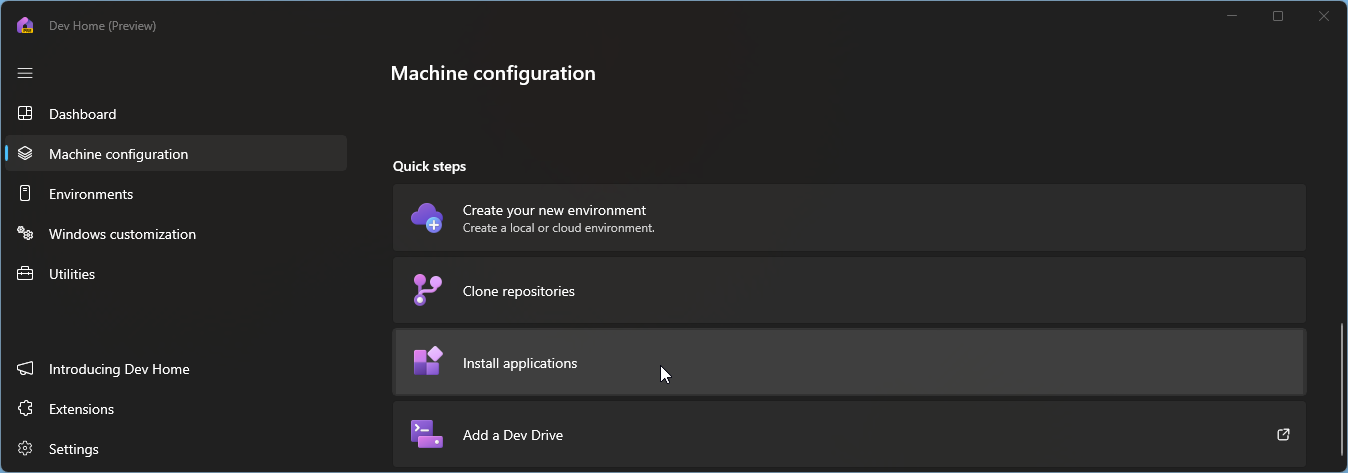This screenshot has width=1348, height=473.
Task: Choose the Clone repositories option
Action: coord(848,291)
